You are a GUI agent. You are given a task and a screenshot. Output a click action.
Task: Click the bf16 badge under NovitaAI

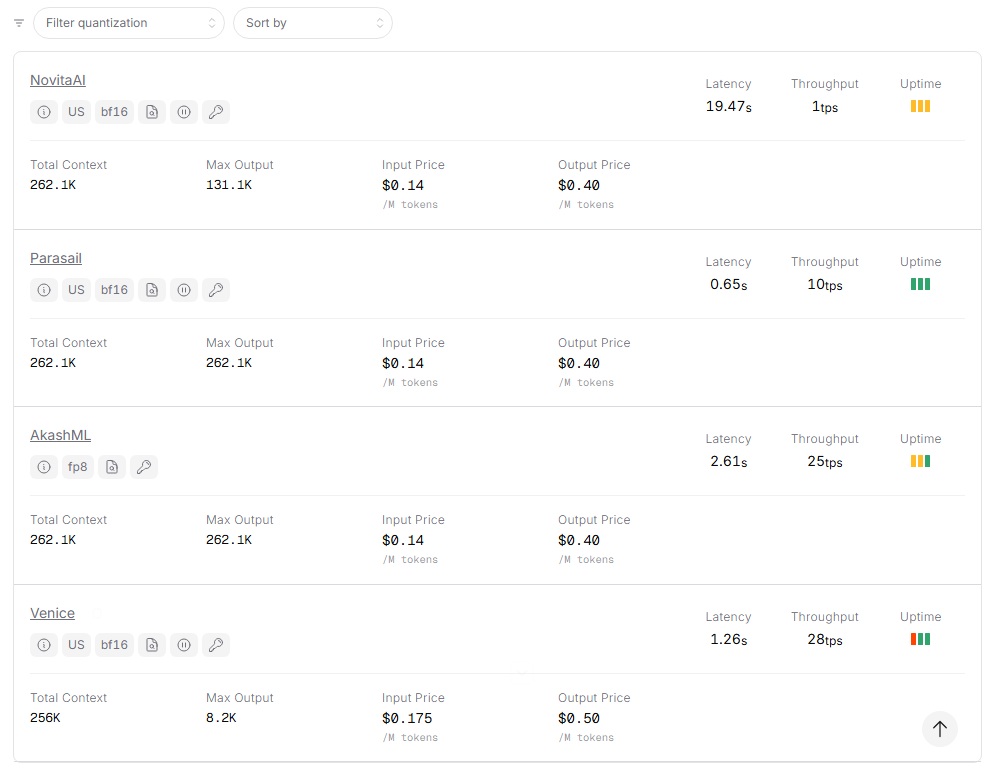114,112
